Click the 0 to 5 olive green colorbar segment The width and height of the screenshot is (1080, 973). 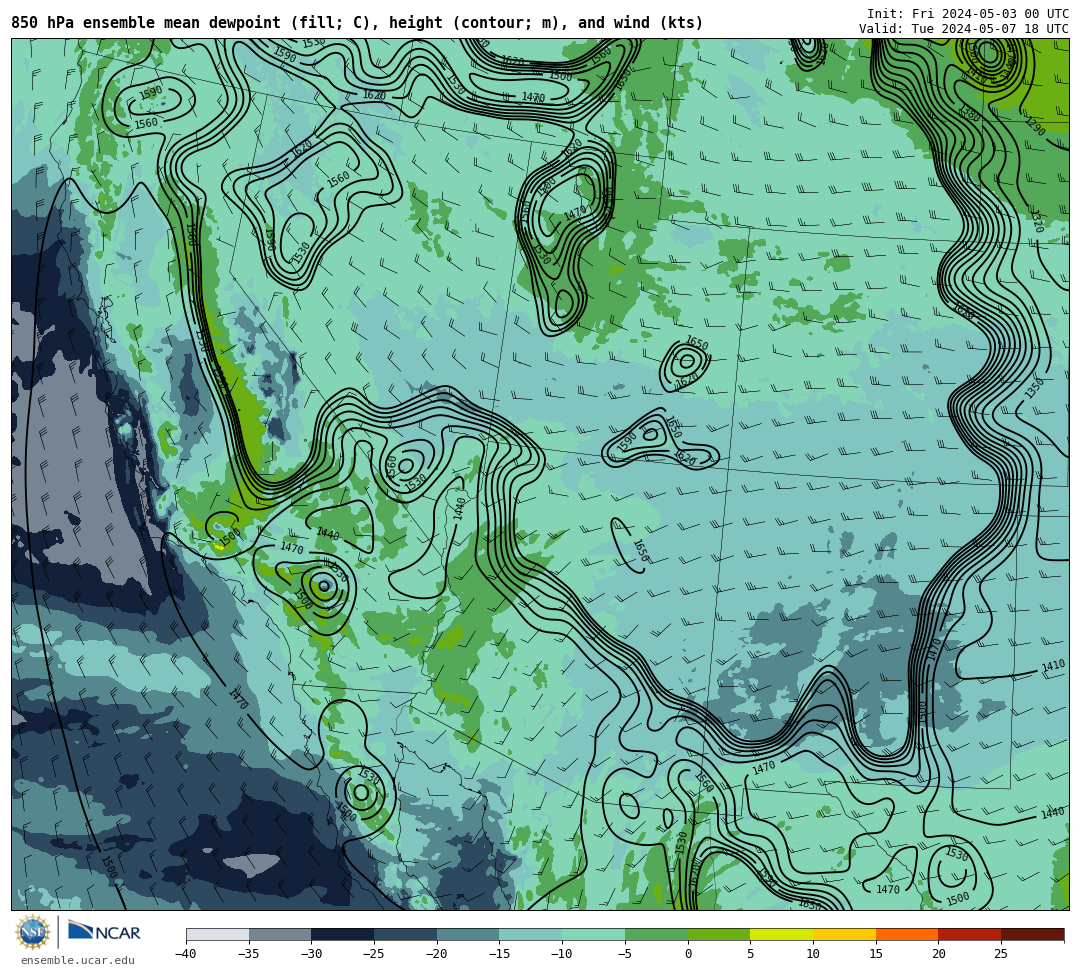(x=719, y=934)
